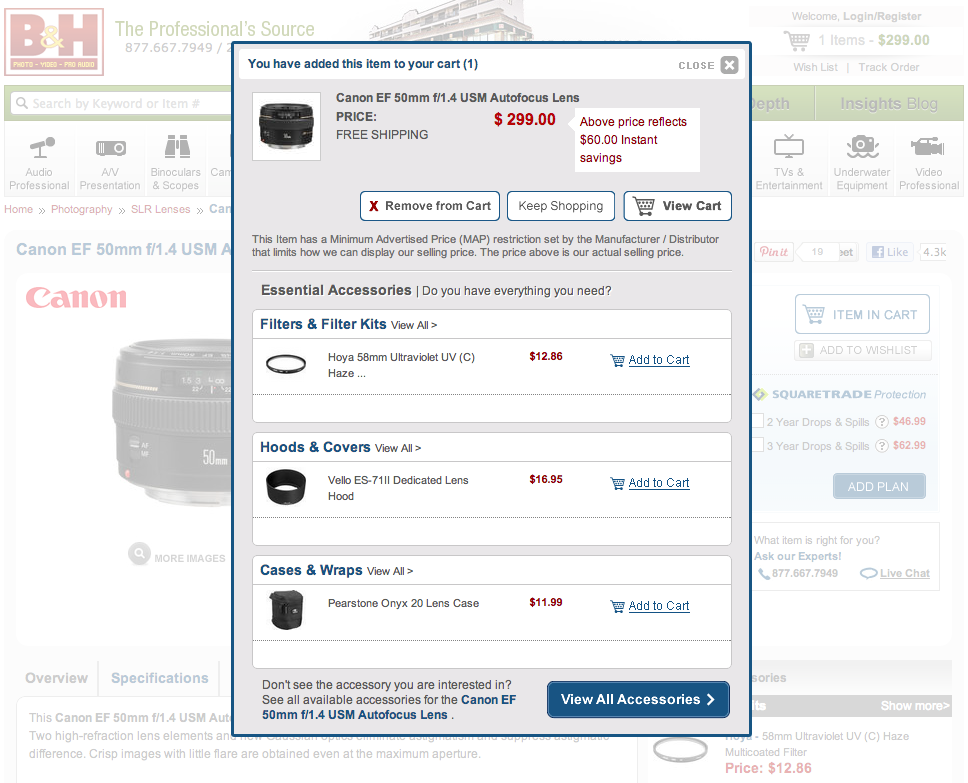View all Hoods & Covers

(x=398, y=448)
